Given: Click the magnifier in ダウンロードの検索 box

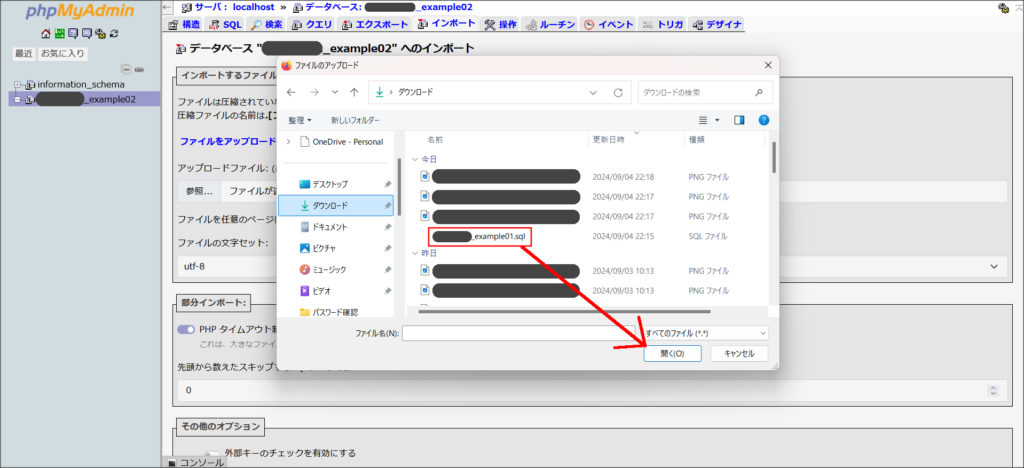Looking at the screenshot, I should (758, 93).
